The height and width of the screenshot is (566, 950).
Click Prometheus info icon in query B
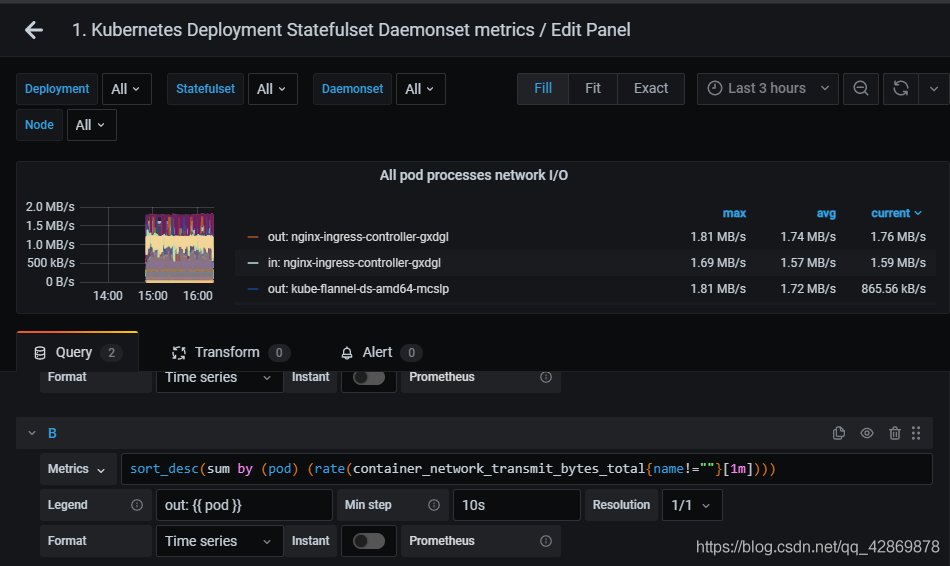546,541
